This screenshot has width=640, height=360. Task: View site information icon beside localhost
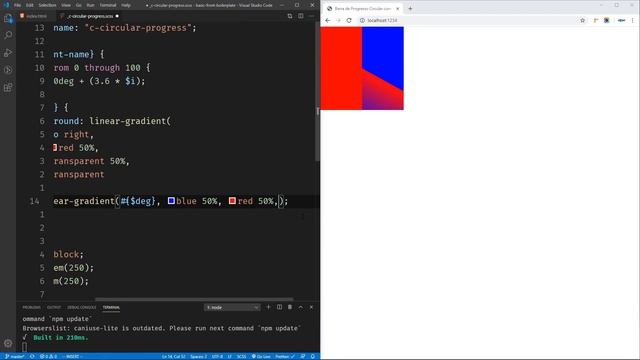362,20
